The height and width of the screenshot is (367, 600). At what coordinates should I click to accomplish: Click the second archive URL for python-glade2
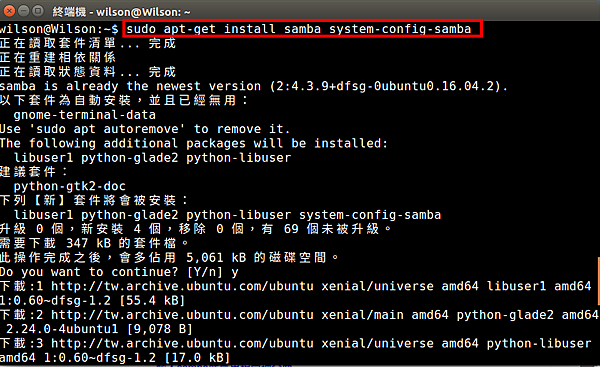pyautogui.click(x=182, y=315)
